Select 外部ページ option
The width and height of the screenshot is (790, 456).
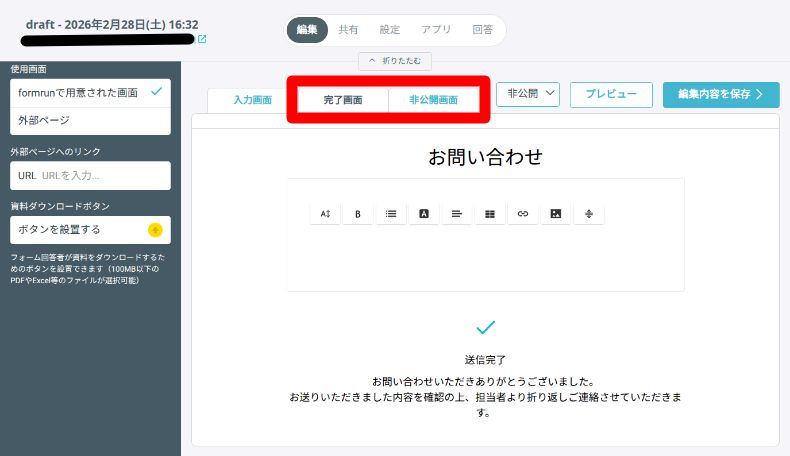click(x=90, y=120)
